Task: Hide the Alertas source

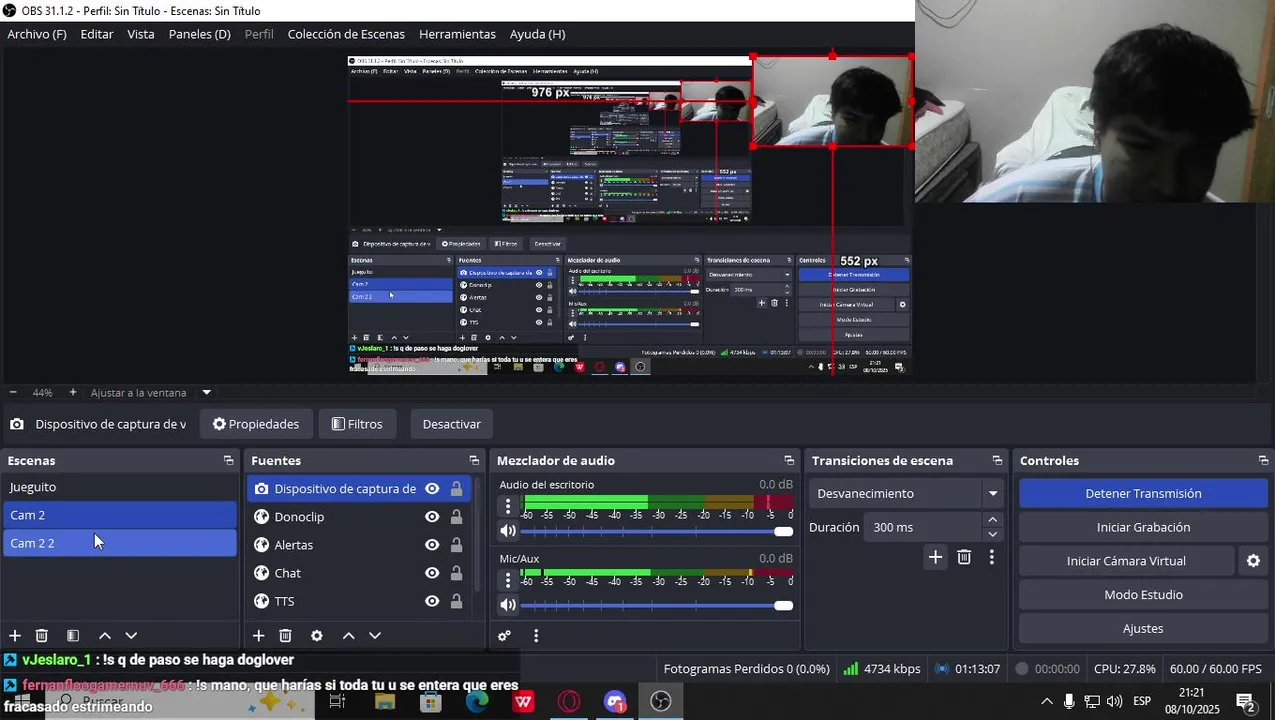Action: pyautogui.click(x=432, y=545)
